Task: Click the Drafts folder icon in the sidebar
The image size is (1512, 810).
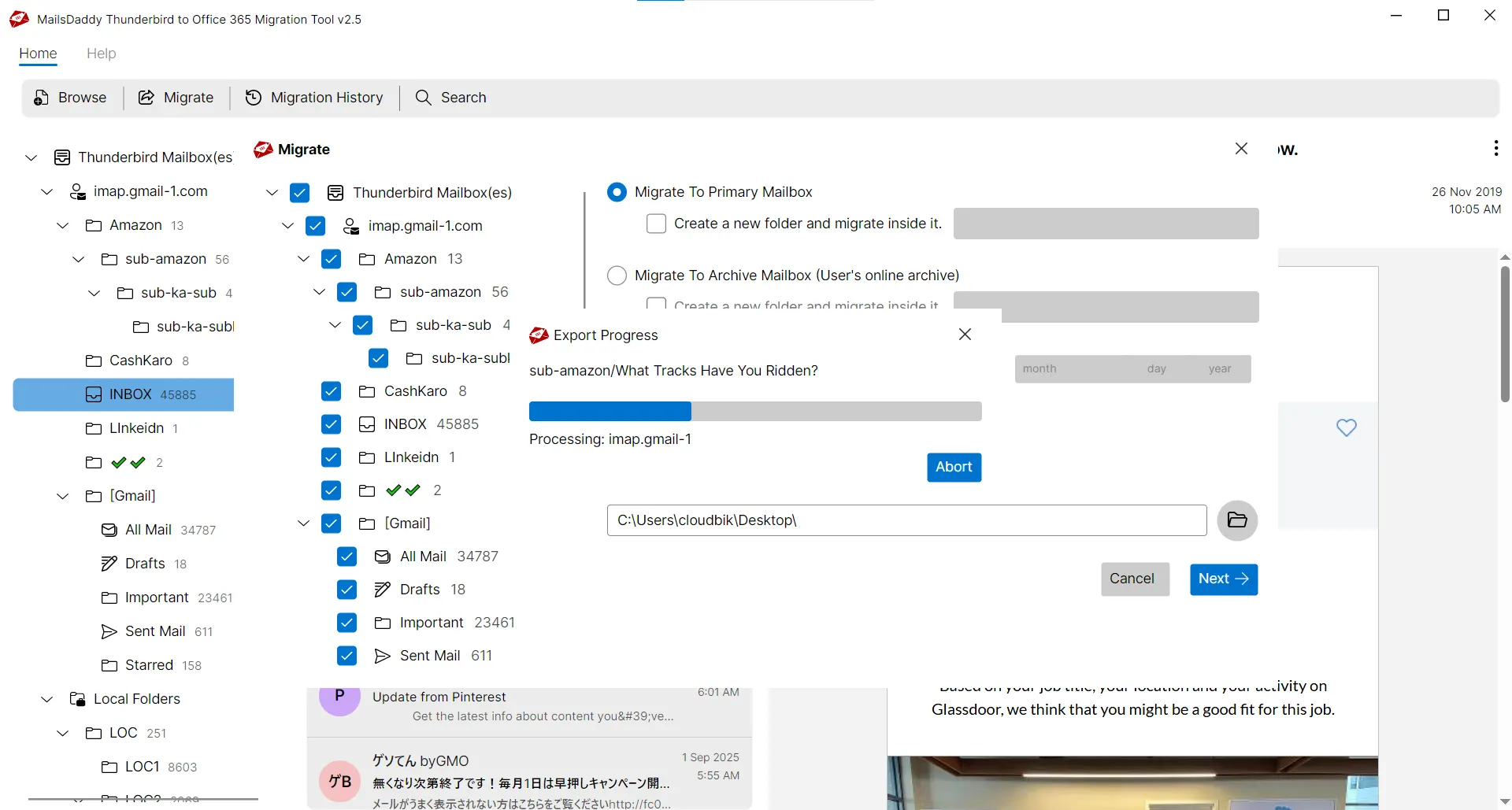Action: pos(110,564)
